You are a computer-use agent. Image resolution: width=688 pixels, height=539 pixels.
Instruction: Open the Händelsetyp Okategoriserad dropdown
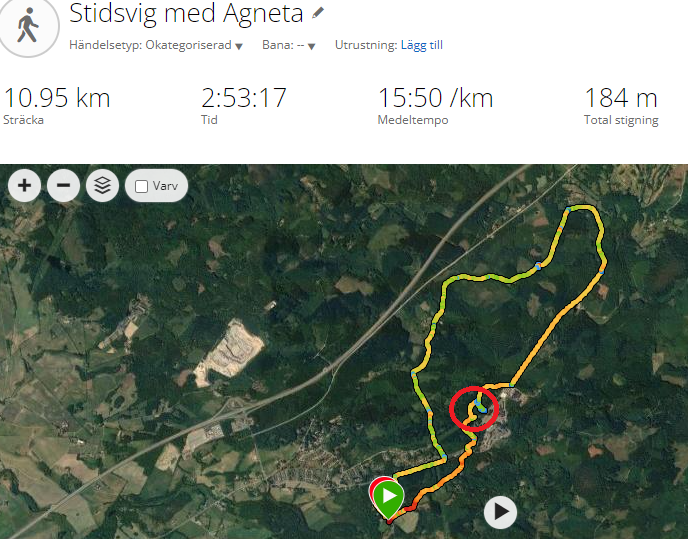coord(156,45)
